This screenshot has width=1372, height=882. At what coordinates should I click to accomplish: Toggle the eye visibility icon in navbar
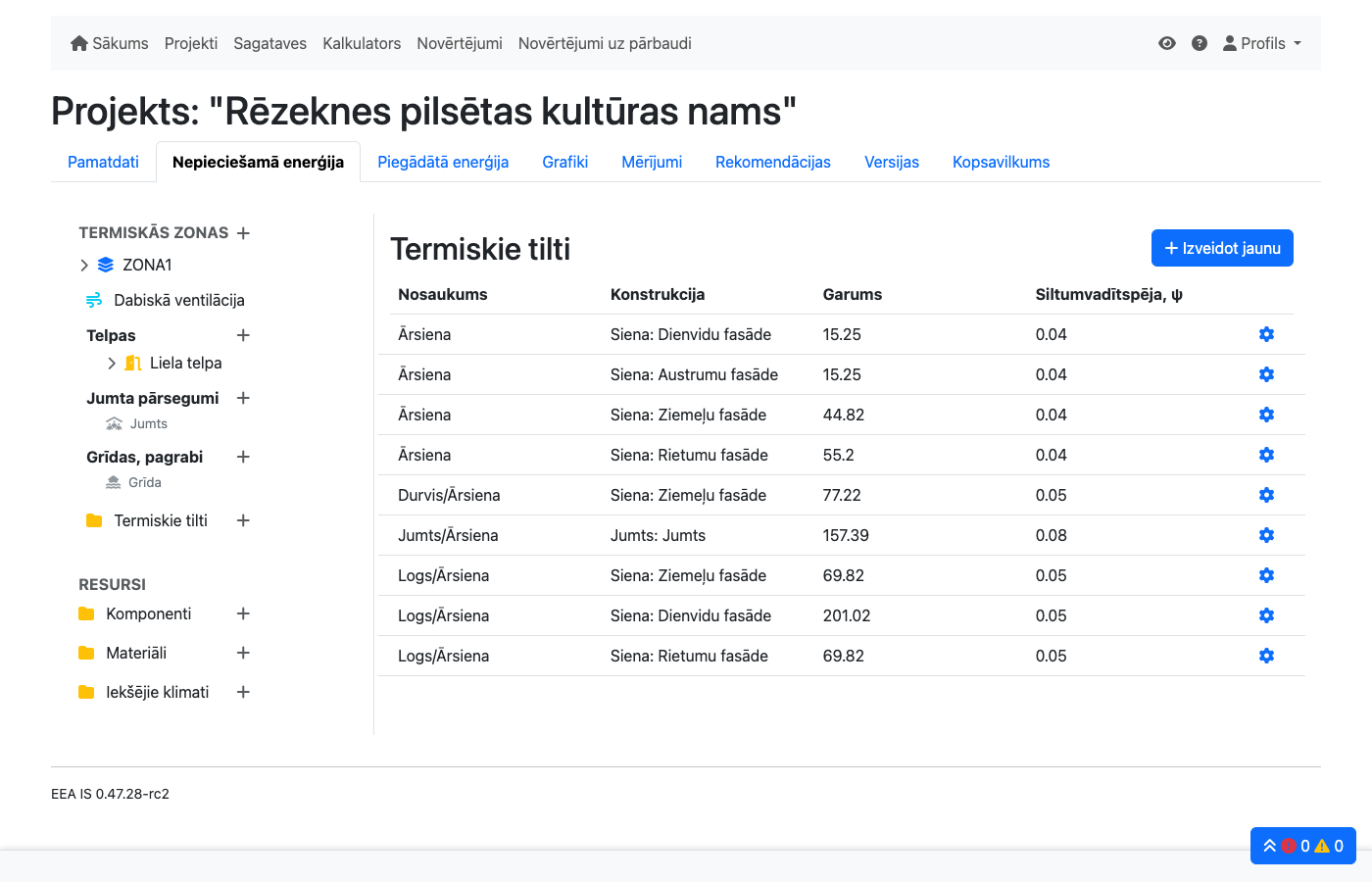(1167, 43)
